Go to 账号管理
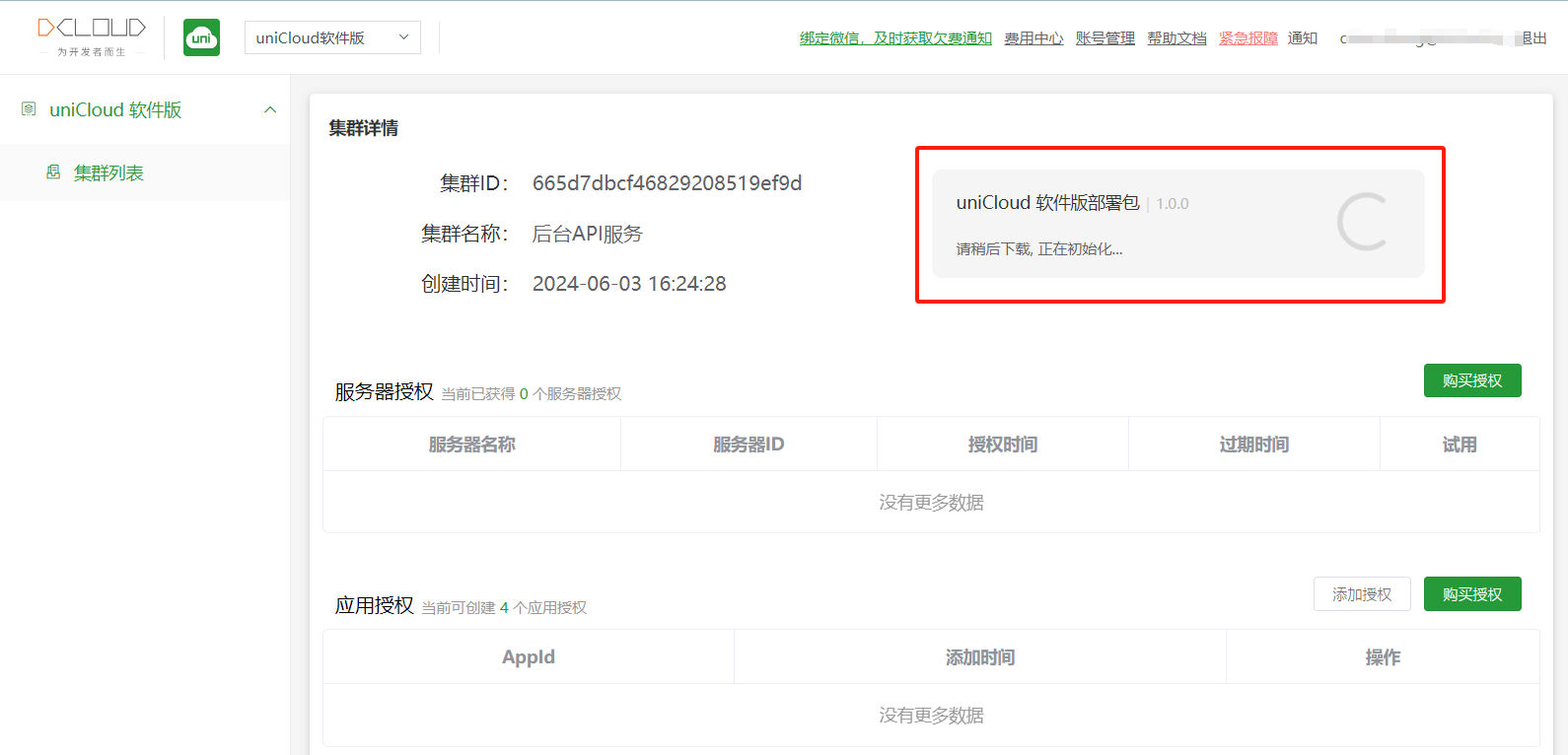 point(1105,38)
